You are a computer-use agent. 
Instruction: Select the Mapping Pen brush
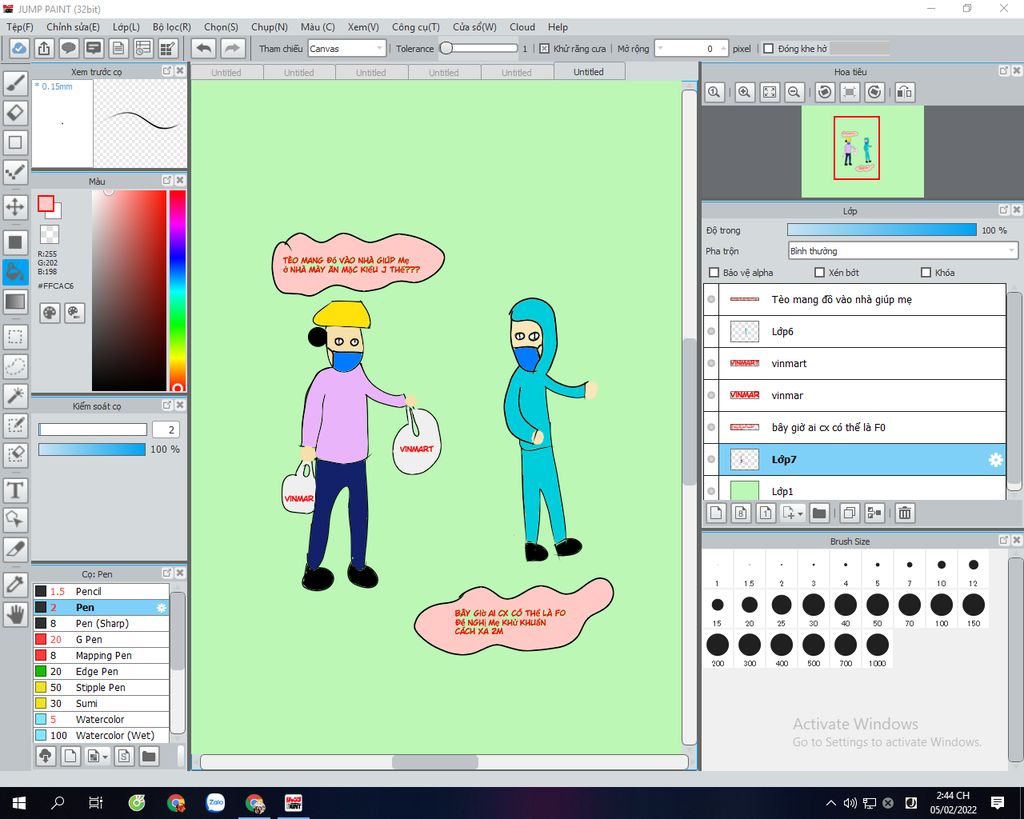[x=101, y=655]
